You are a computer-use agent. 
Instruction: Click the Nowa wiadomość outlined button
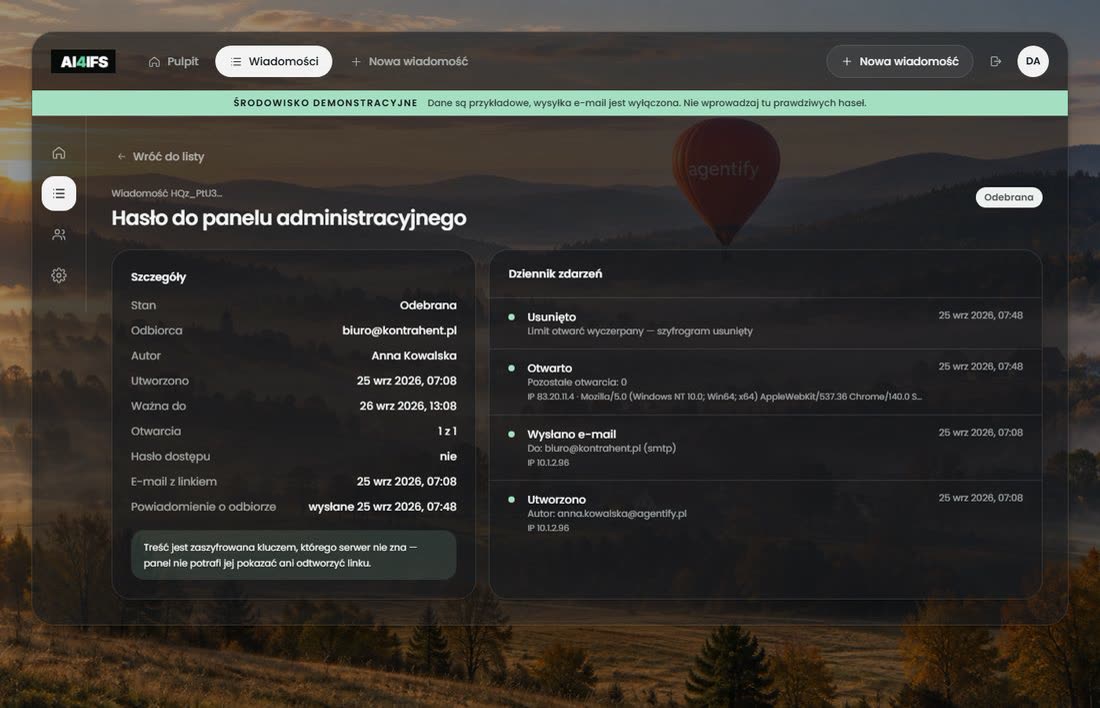click(x=899, y=62)
